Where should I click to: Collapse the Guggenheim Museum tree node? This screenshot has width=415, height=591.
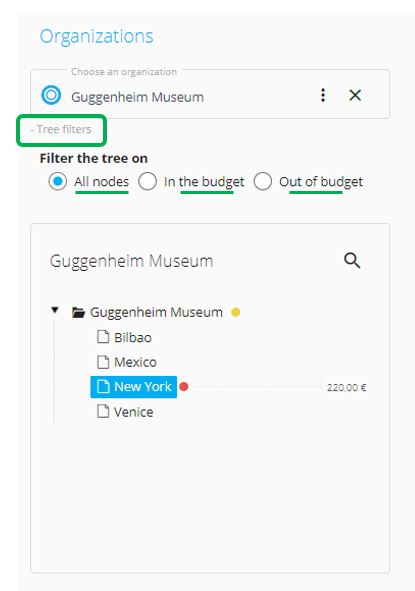coord(55,310)
